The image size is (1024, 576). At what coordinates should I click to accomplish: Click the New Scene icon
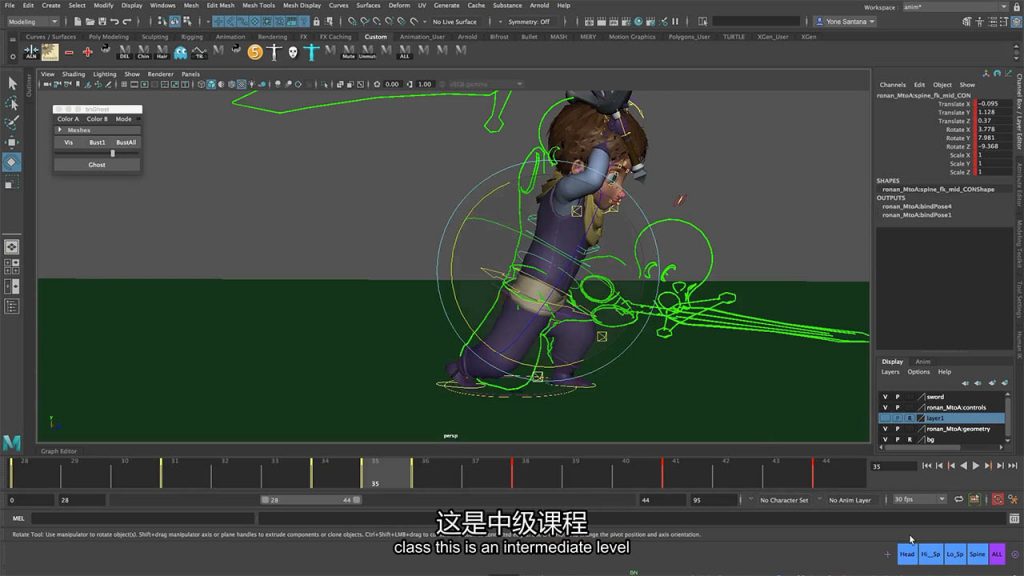tap(77, 22)
